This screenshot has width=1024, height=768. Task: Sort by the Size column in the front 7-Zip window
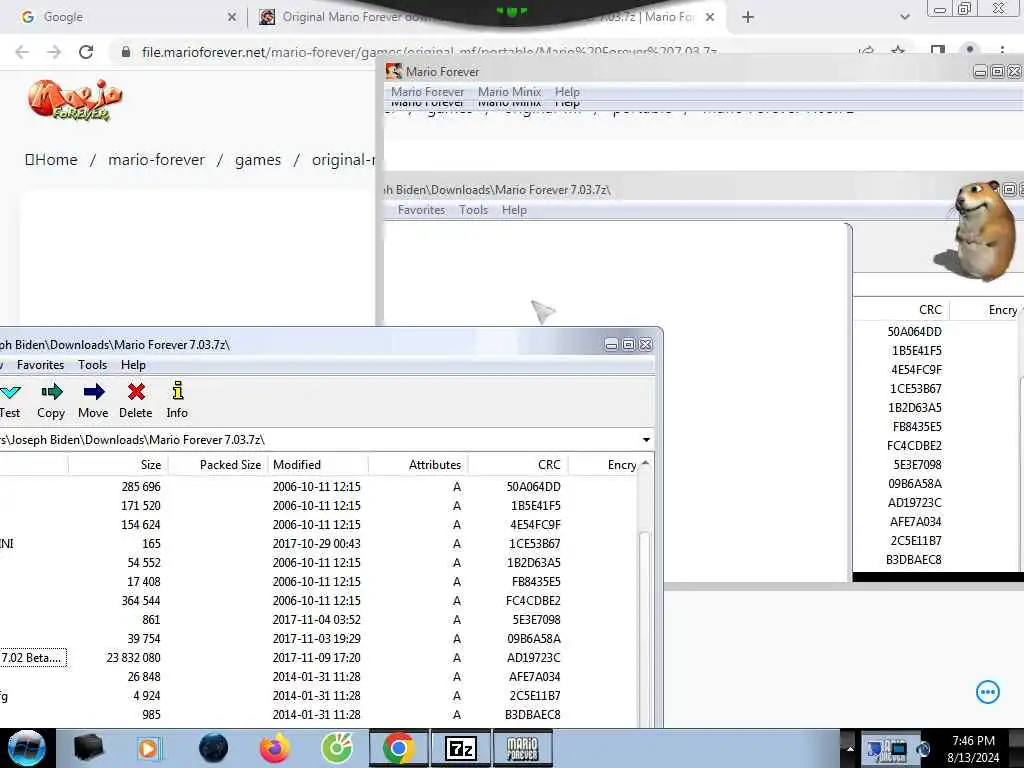[x=118, y=465]
